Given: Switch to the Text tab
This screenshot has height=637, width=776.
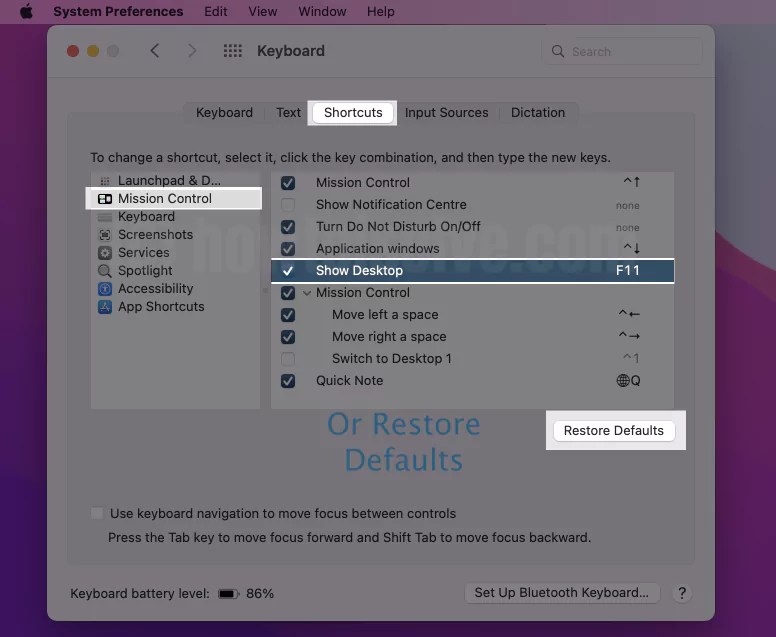Looking at the screenshot, I should point(289,112).
